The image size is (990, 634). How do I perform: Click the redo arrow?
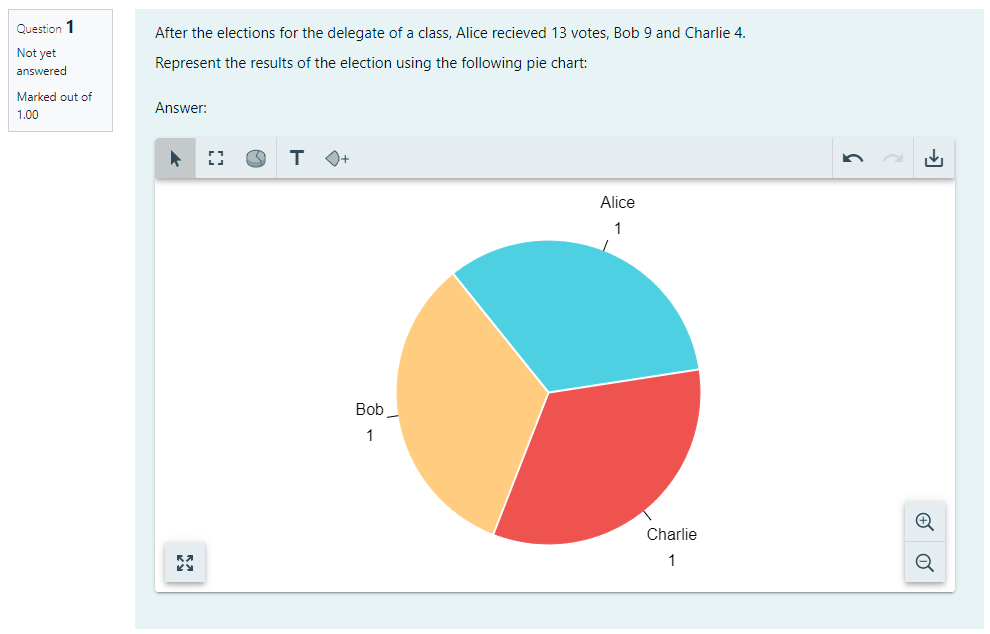coord(893,158)
